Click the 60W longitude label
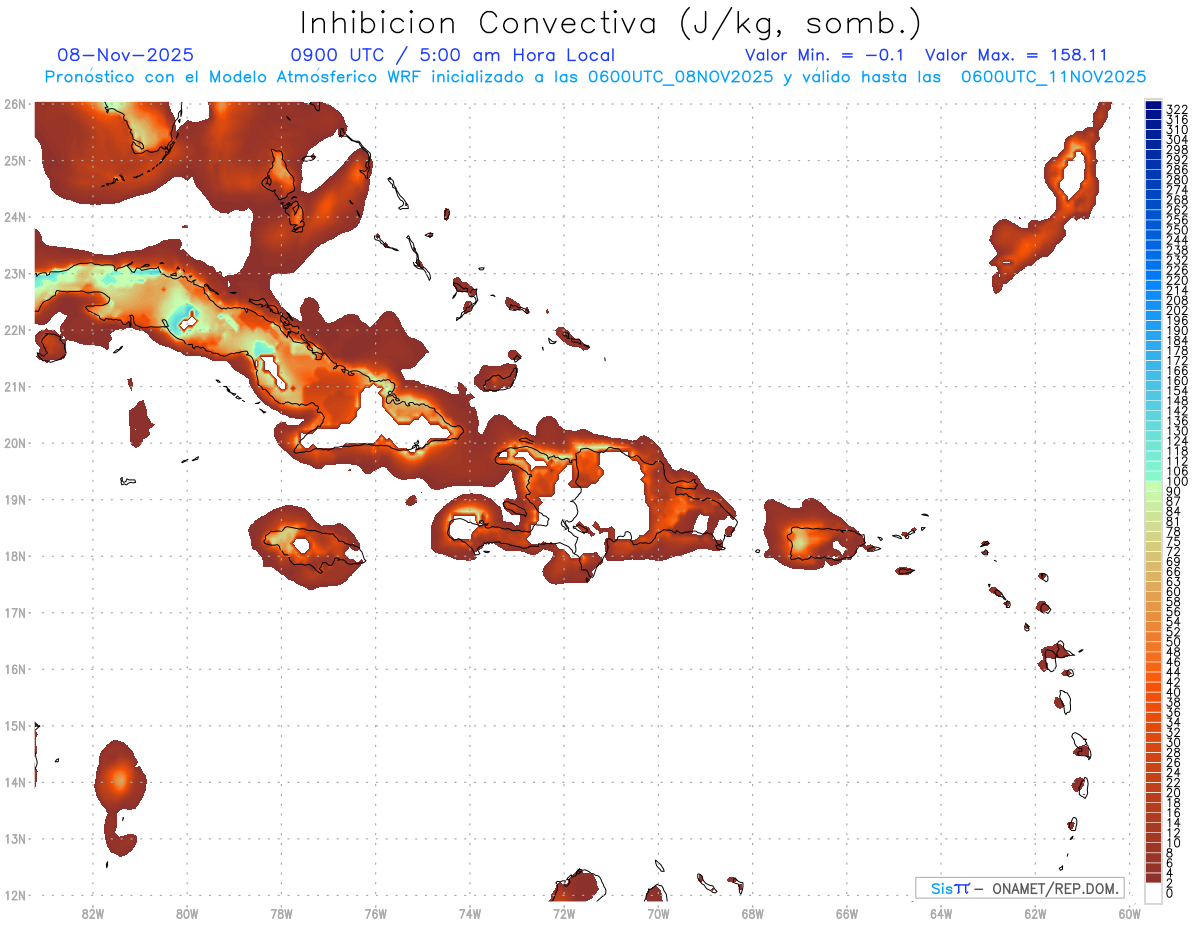The height and width of the screenshot is (927, 1200). point(1130,913)
